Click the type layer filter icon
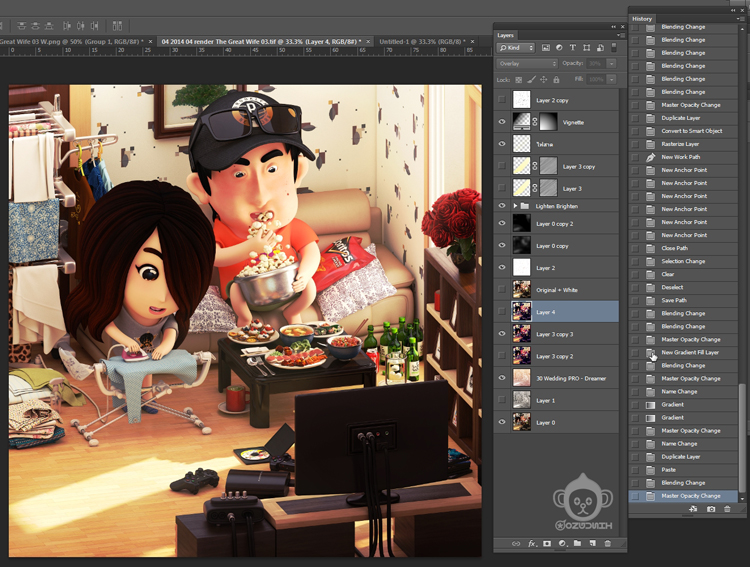 coord(573,48)
